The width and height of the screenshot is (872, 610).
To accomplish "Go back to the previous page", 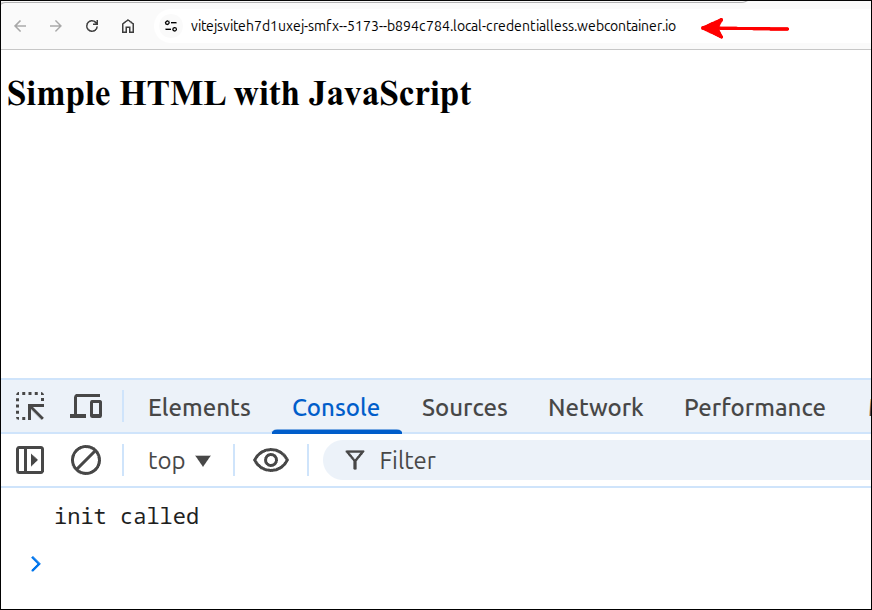I will 22,26.
